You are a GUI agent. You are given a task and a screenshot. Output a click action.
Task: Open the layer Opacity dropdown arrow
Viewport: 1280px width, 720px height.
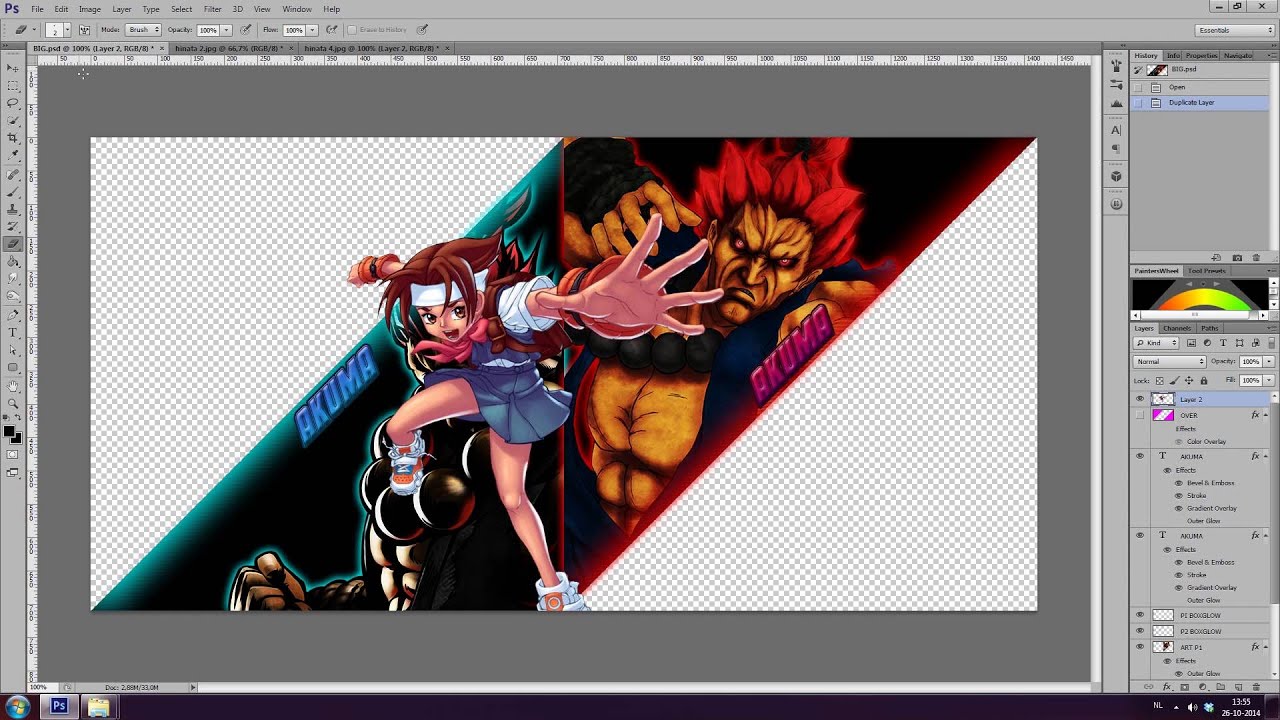[x=1269, y=361]
